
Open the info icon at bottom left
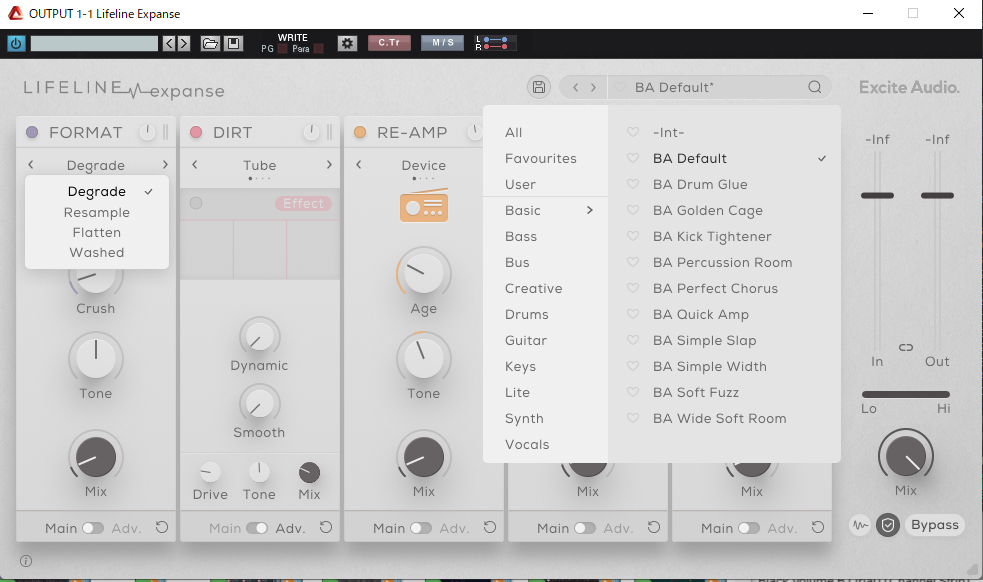tap(26, 561)
